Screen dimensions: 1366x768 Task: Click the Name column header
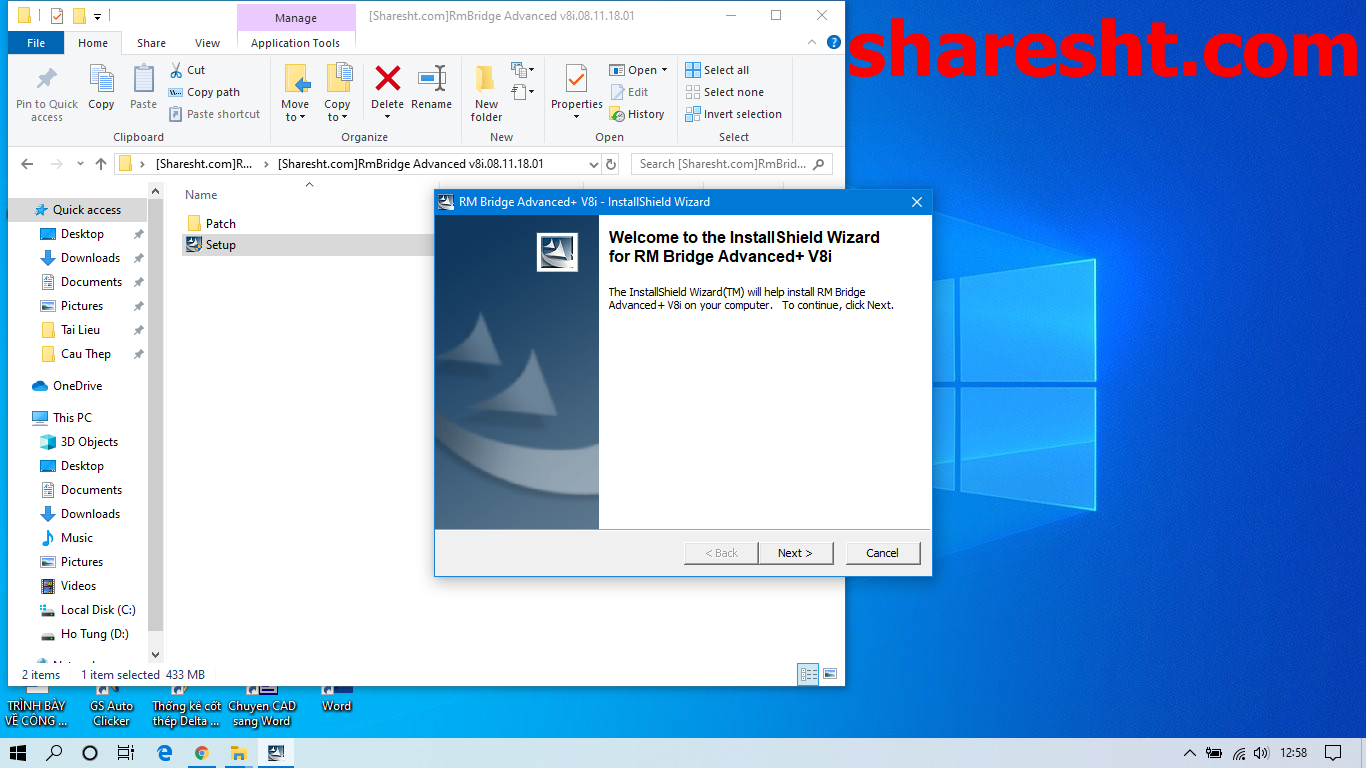pos(201,195)
